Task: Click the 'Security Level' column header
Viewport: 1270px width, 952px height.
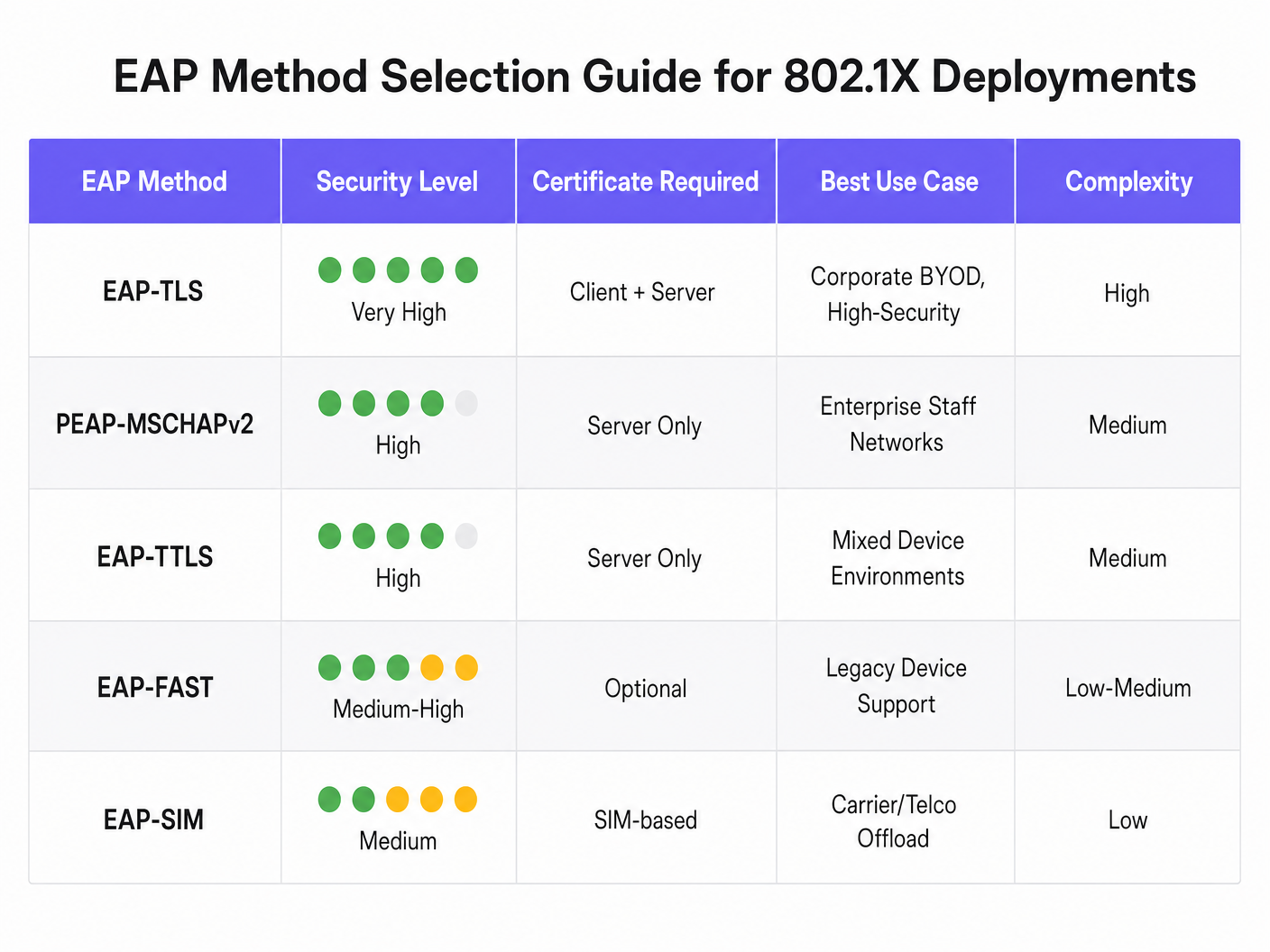Action: click(397, 181)
